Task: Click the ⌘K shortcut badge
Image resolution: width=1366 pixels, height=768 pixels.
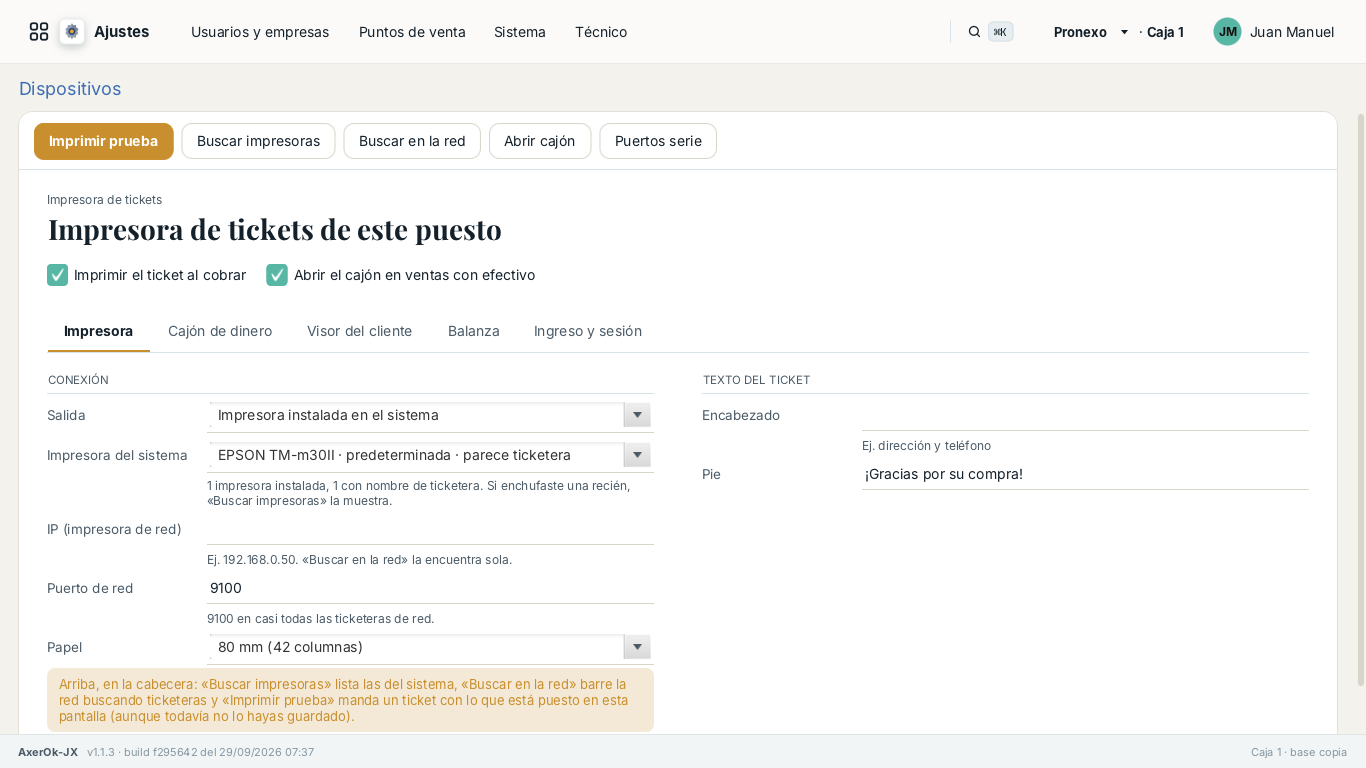Action: [x=1000, y=32]
